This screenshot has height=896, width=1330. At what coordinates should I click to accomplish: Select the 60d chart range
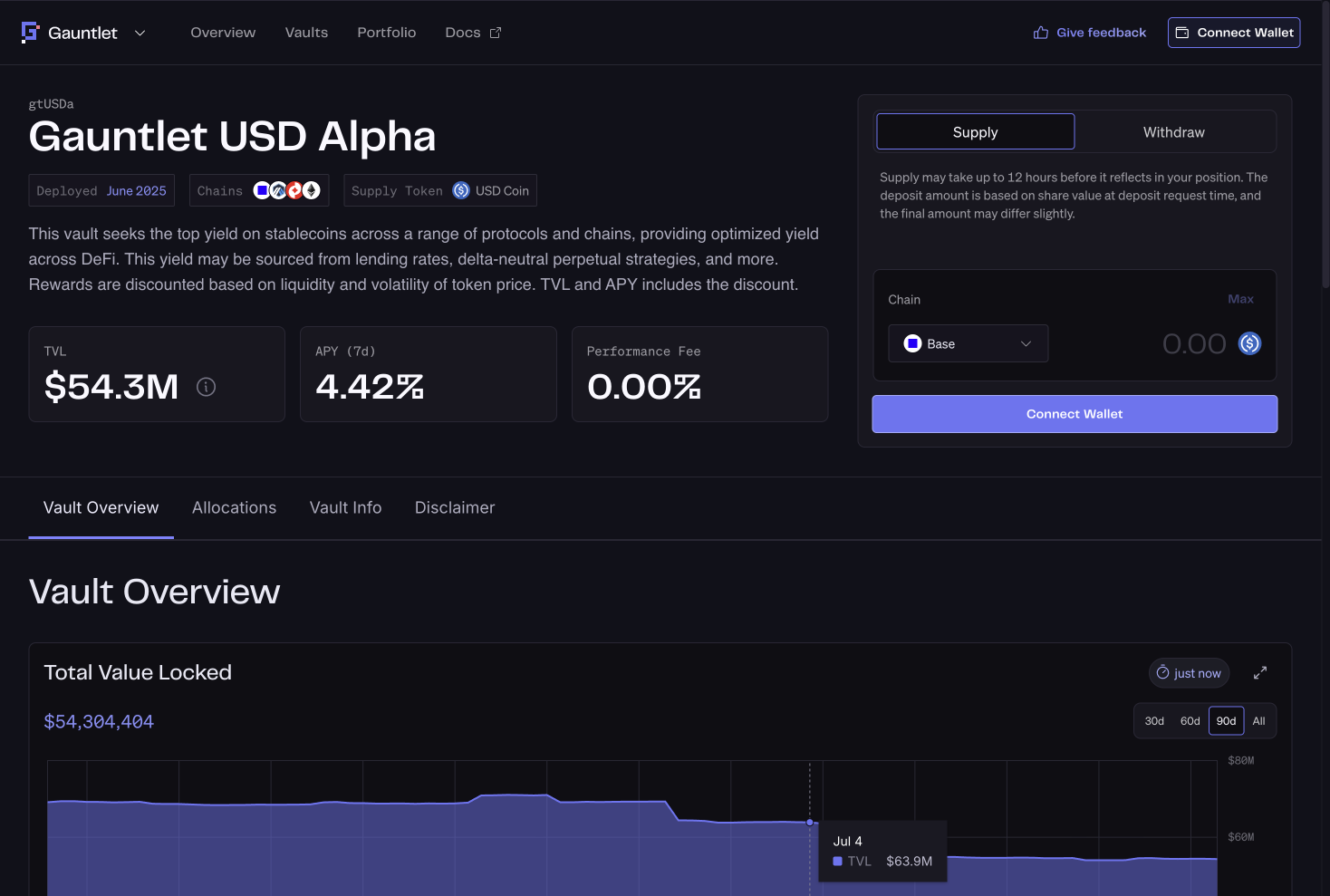1190,721
